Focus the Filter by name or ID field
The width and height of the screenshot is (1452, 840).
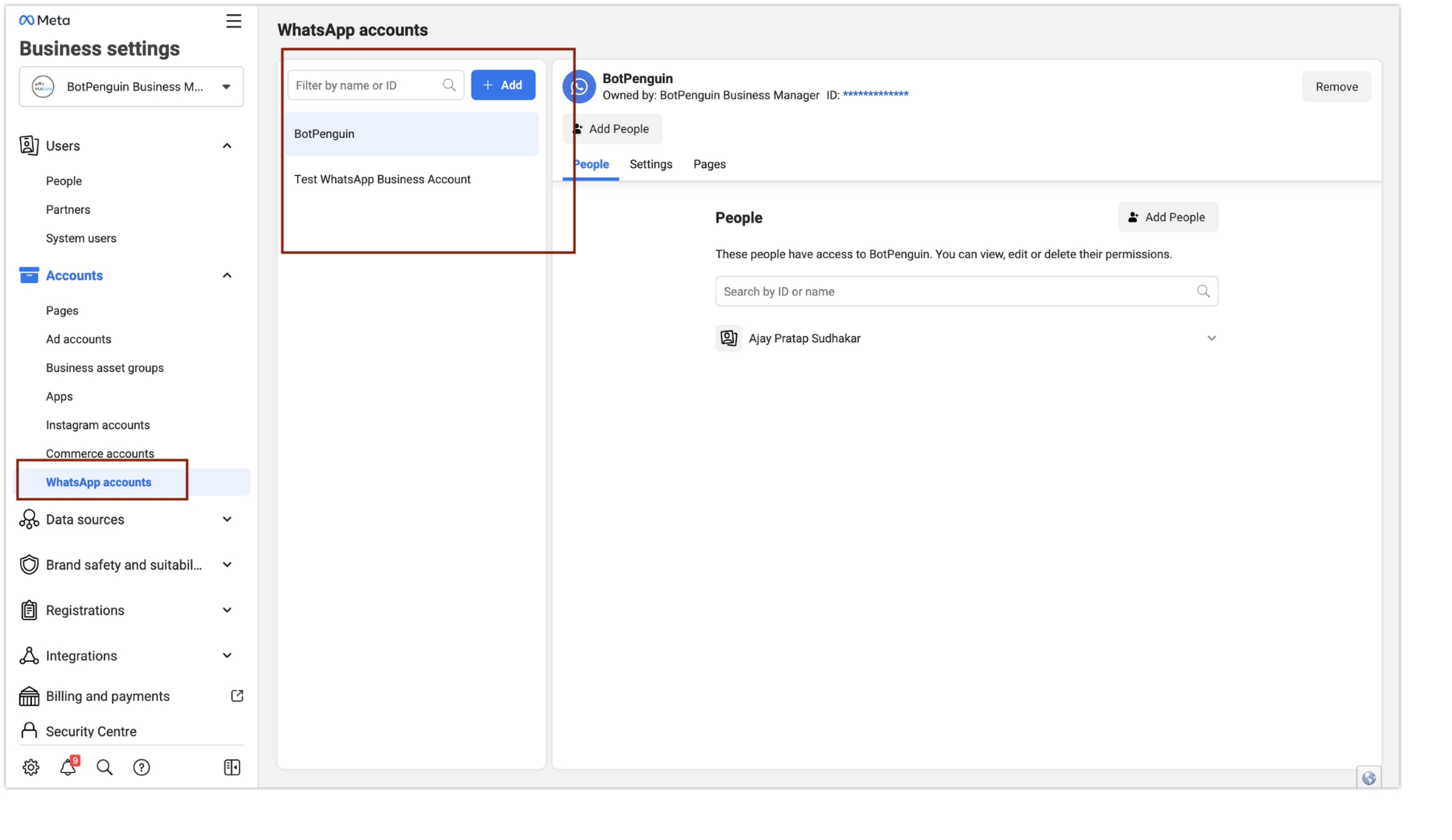tap(376, 86)
